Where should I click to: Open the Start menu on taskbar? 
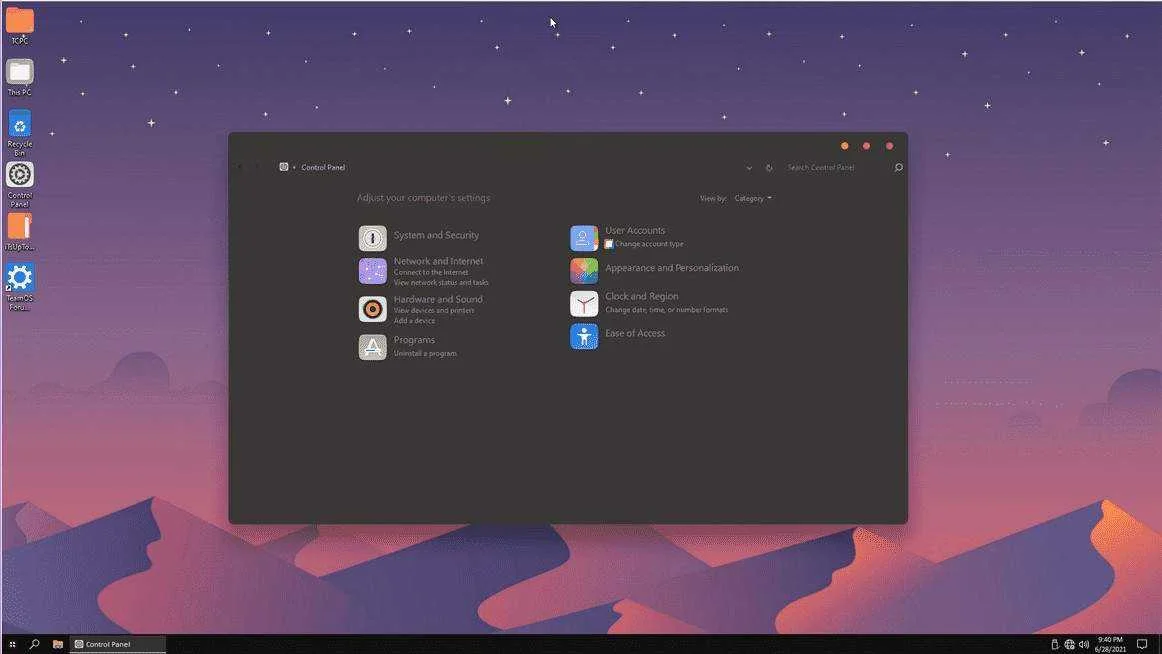[x=12, y=644]
